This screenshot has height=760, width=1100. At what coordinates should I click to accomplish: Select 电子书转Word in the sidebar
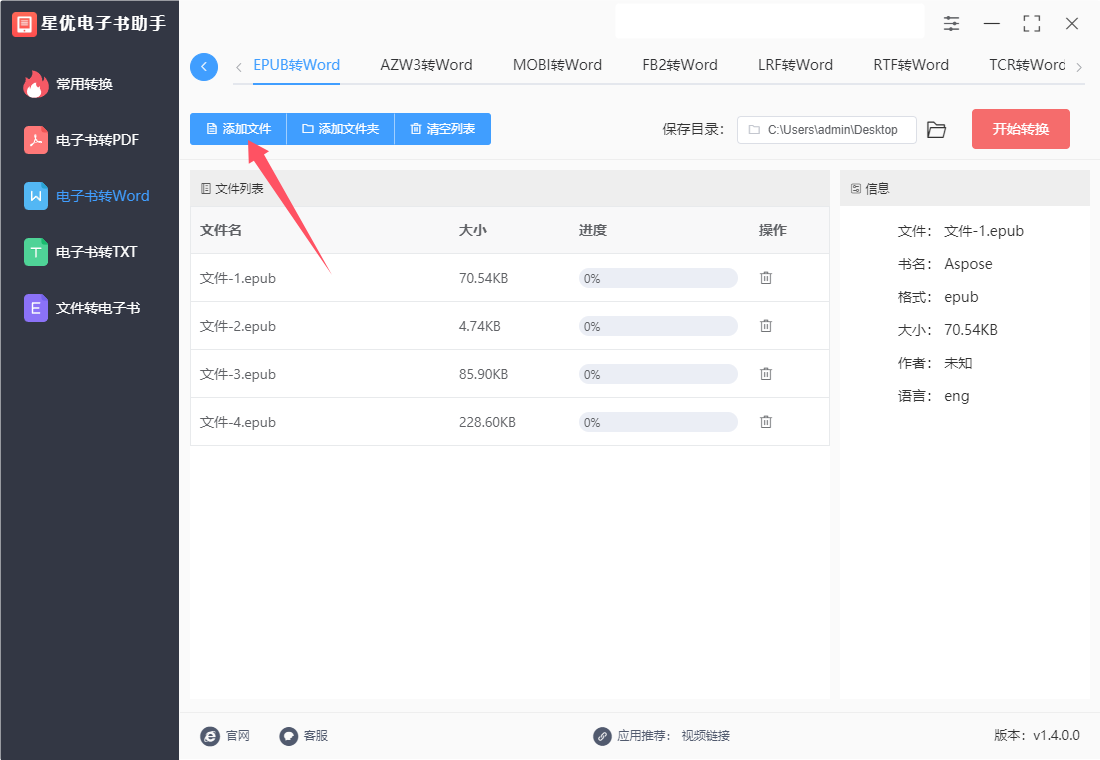tap(102, 196)
